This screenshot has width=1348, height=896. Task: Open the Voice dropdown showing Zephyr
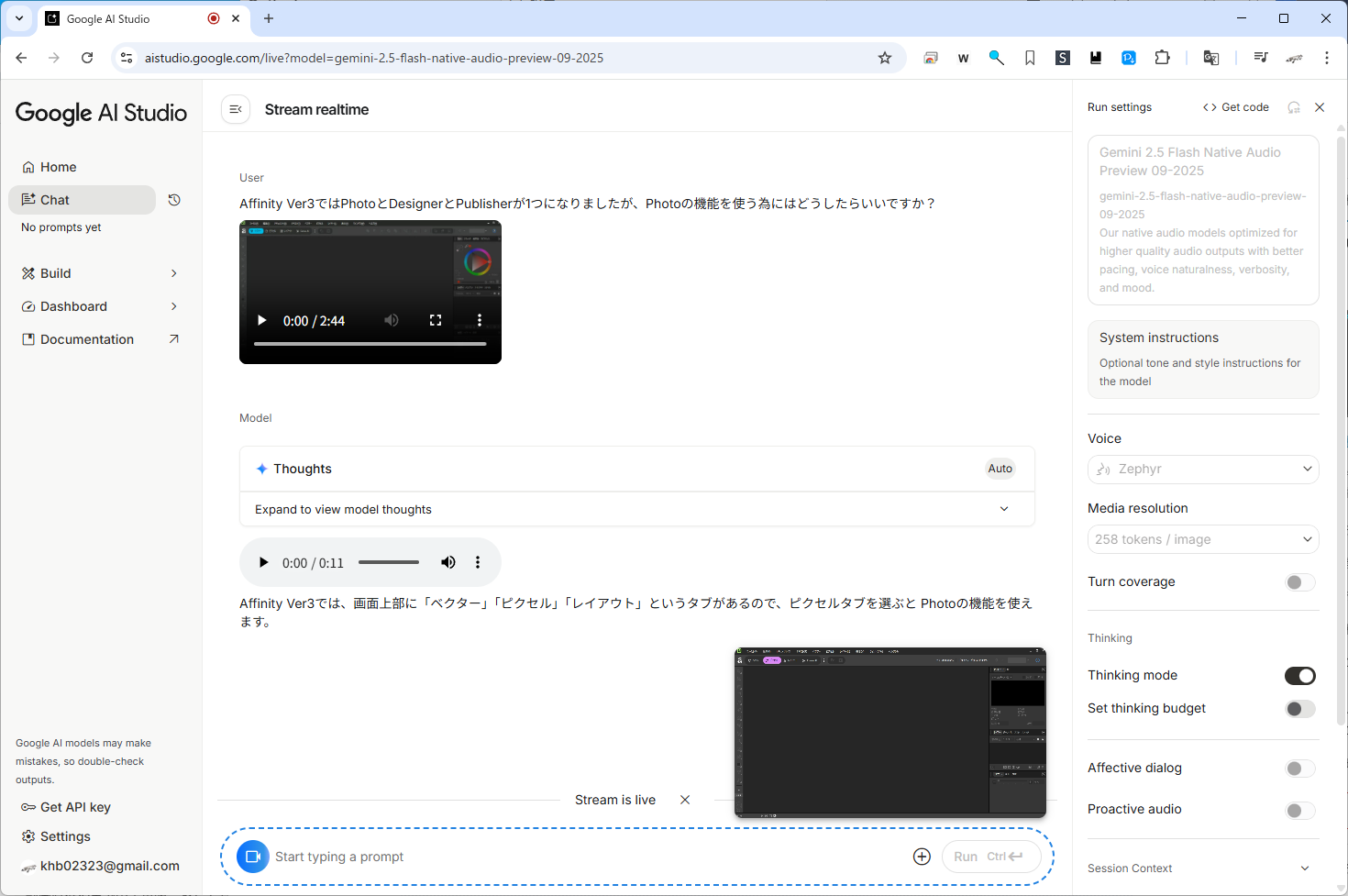(1202, 469)
